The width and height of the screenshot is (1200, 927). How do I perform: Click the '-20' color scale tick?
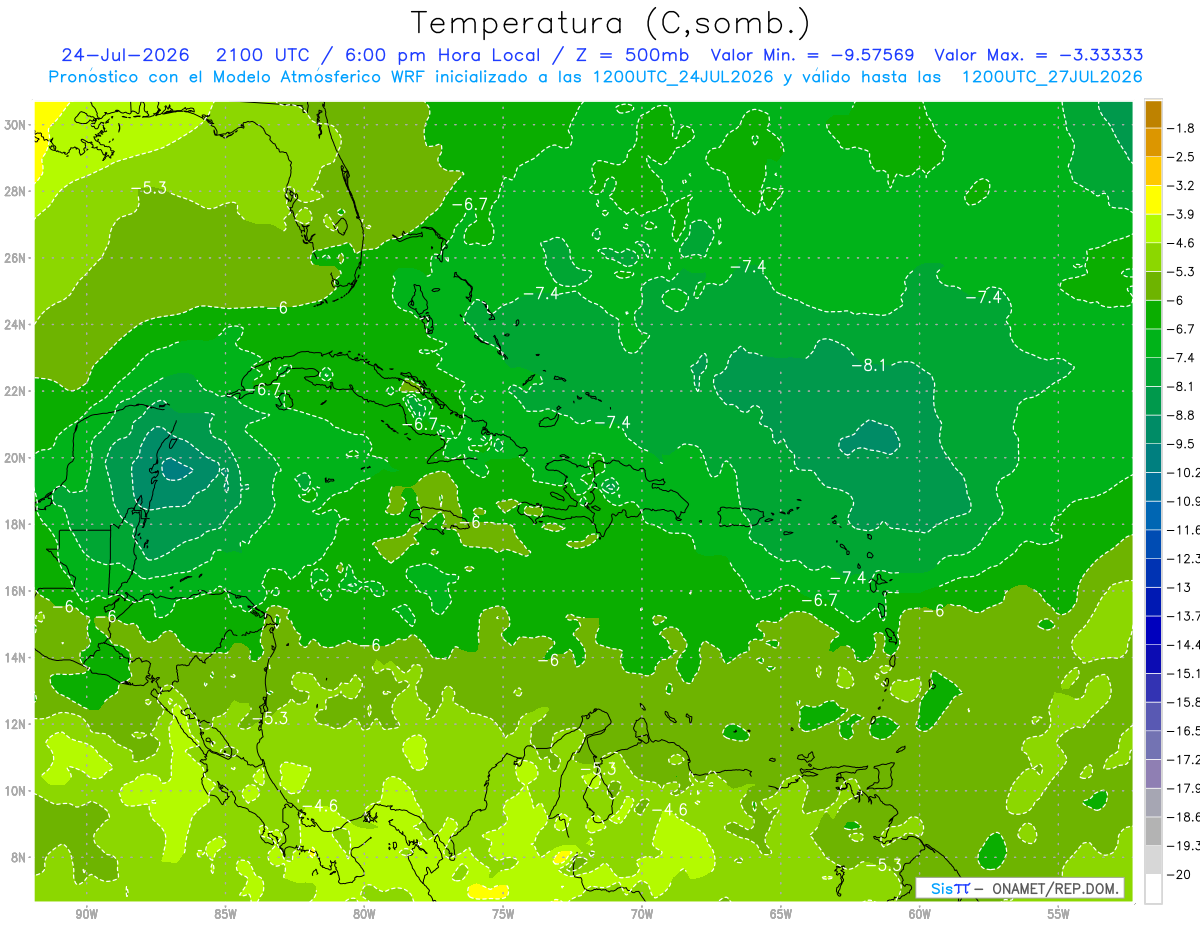[x=1180, y=874]
